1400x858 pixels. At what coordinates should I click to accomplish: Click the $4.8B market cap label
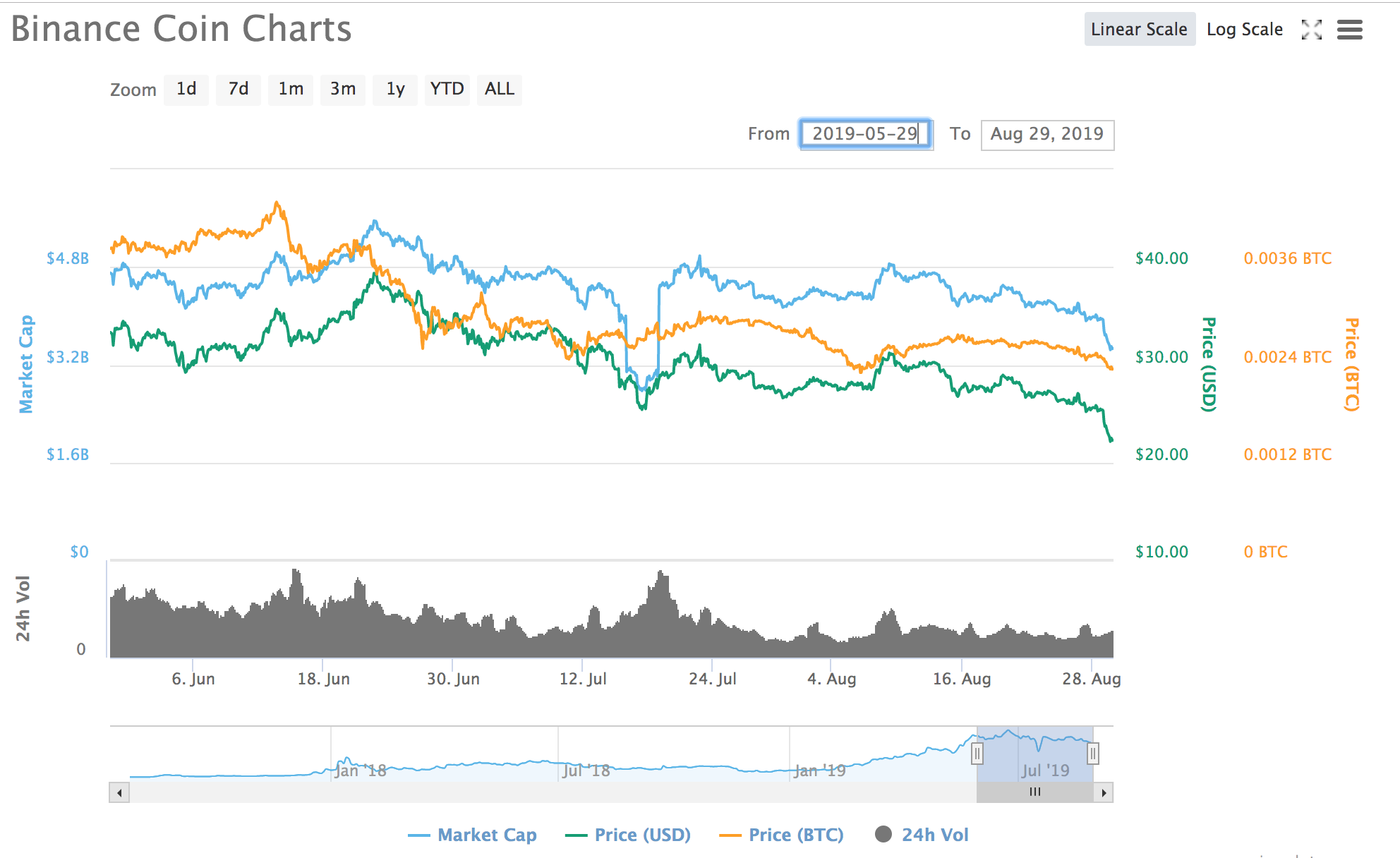(x=68, y=258)
